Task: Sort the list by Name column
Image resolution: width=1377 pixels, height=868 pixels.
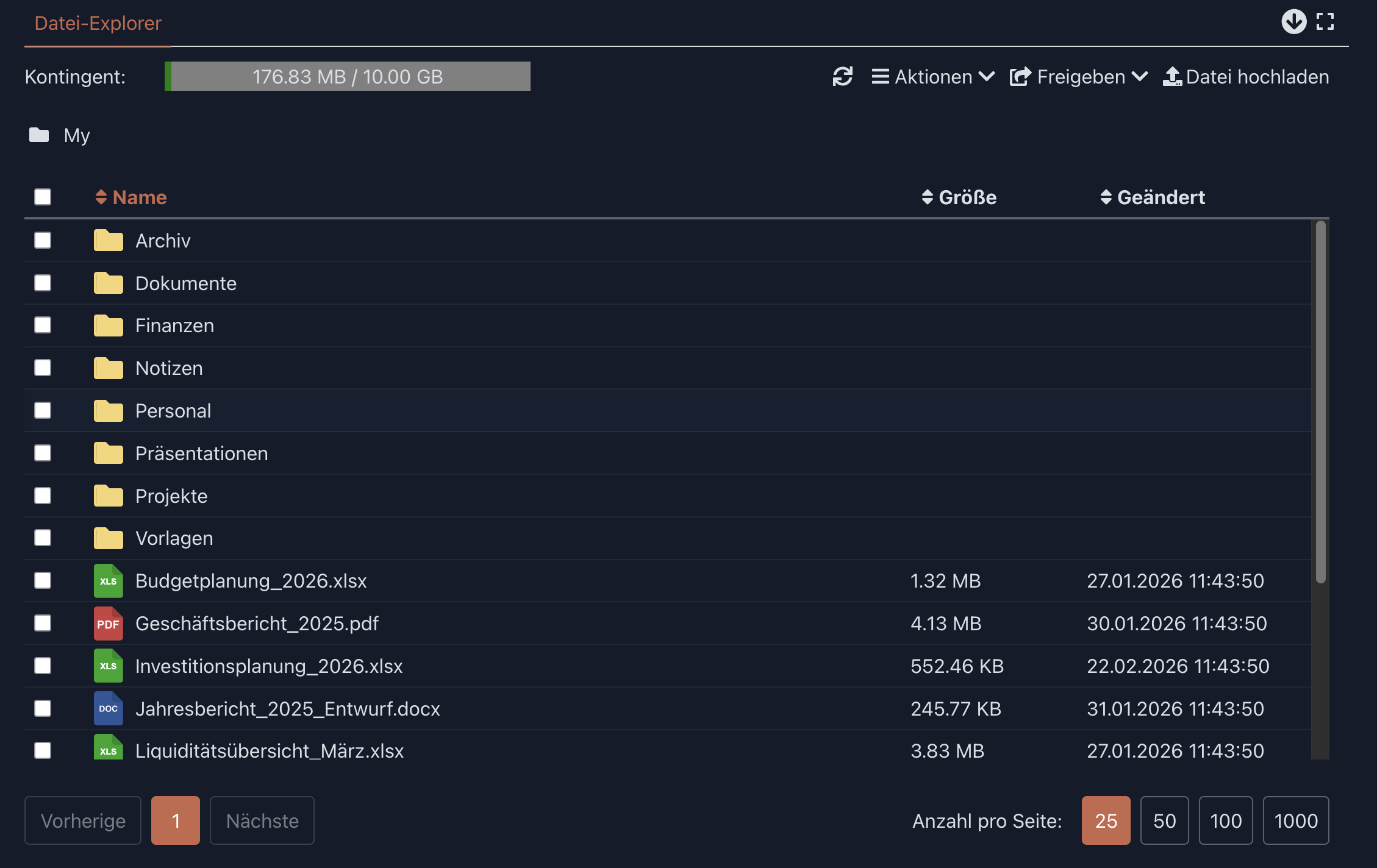Action: point(131,197)
